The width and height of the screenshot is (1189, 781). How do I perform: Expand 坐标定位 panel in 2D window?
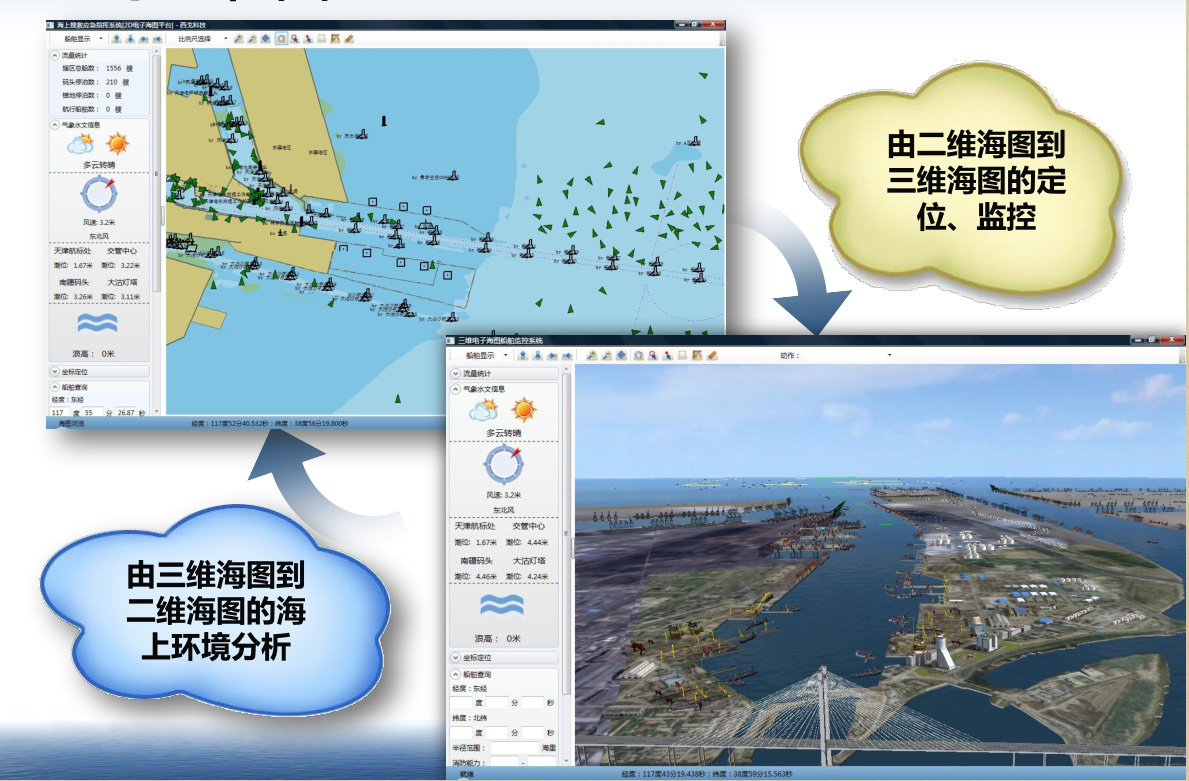[x=55, y=372]
